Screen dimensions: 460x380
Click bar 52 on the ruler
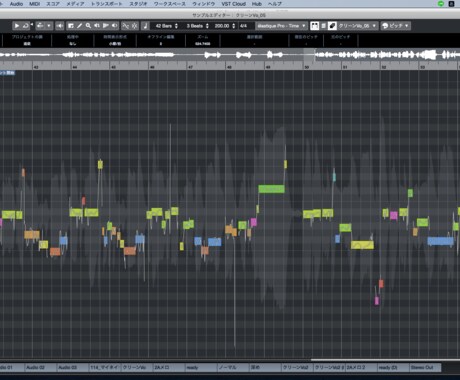tap(384, 67)
